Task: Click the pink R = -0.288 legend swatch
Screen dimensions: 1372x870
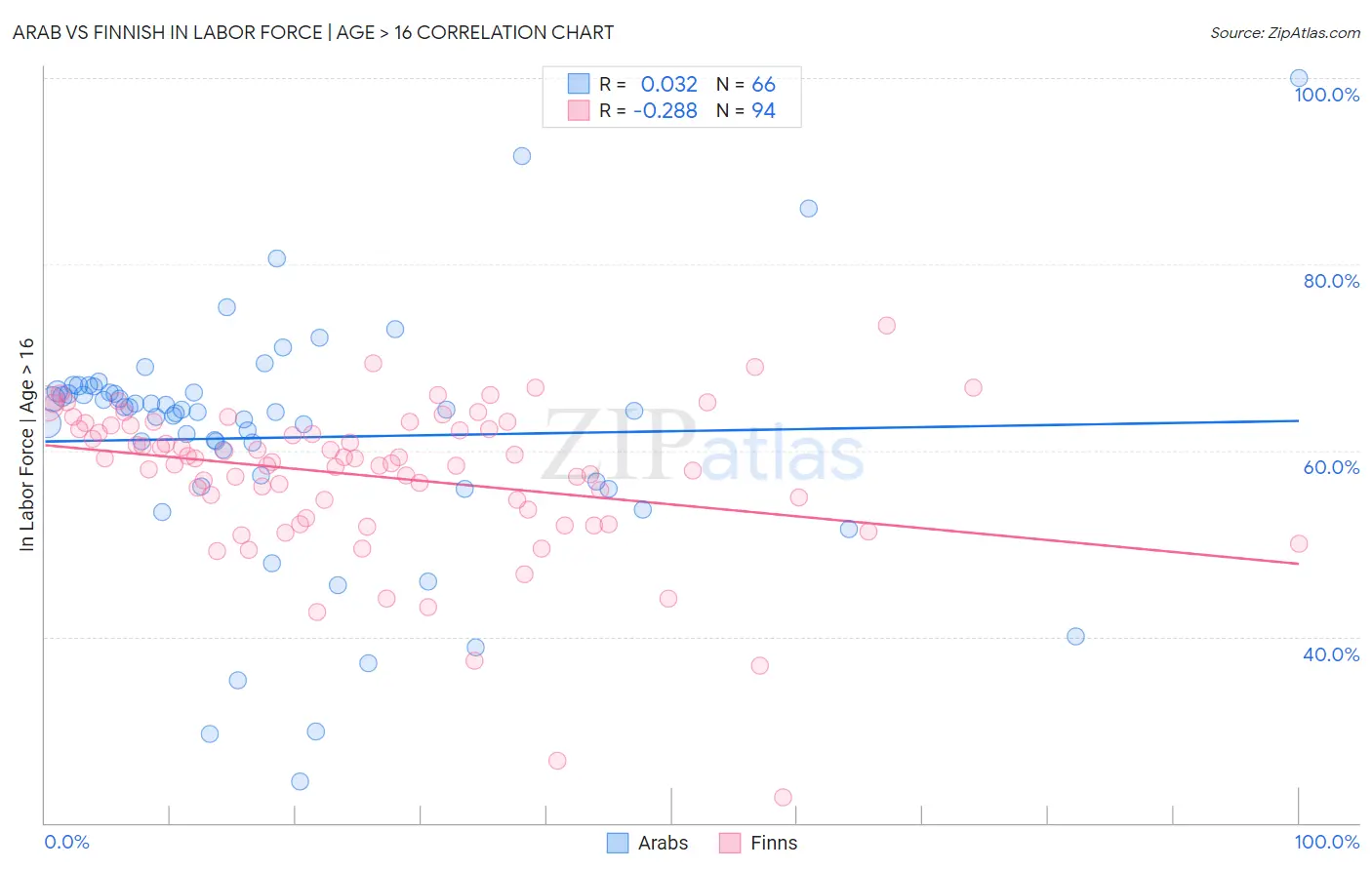Action: (579, 110)
